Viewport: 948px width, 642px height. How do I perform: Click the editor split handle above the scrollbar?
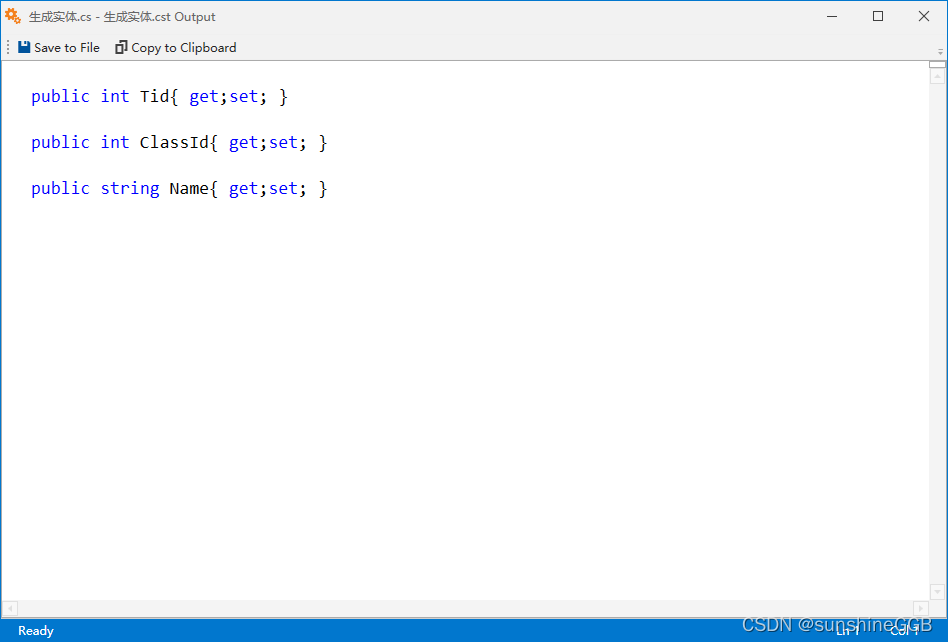[937, 64]
